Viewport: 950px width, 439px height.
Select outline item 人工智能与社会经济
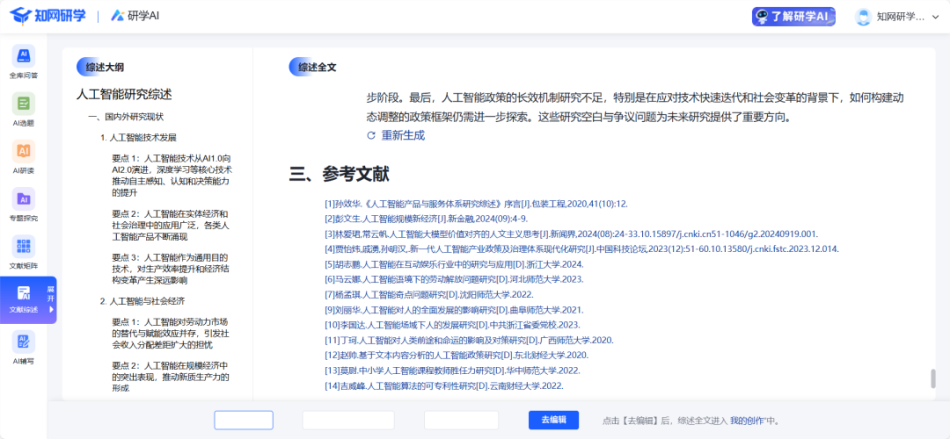click(x=145, y=300)
